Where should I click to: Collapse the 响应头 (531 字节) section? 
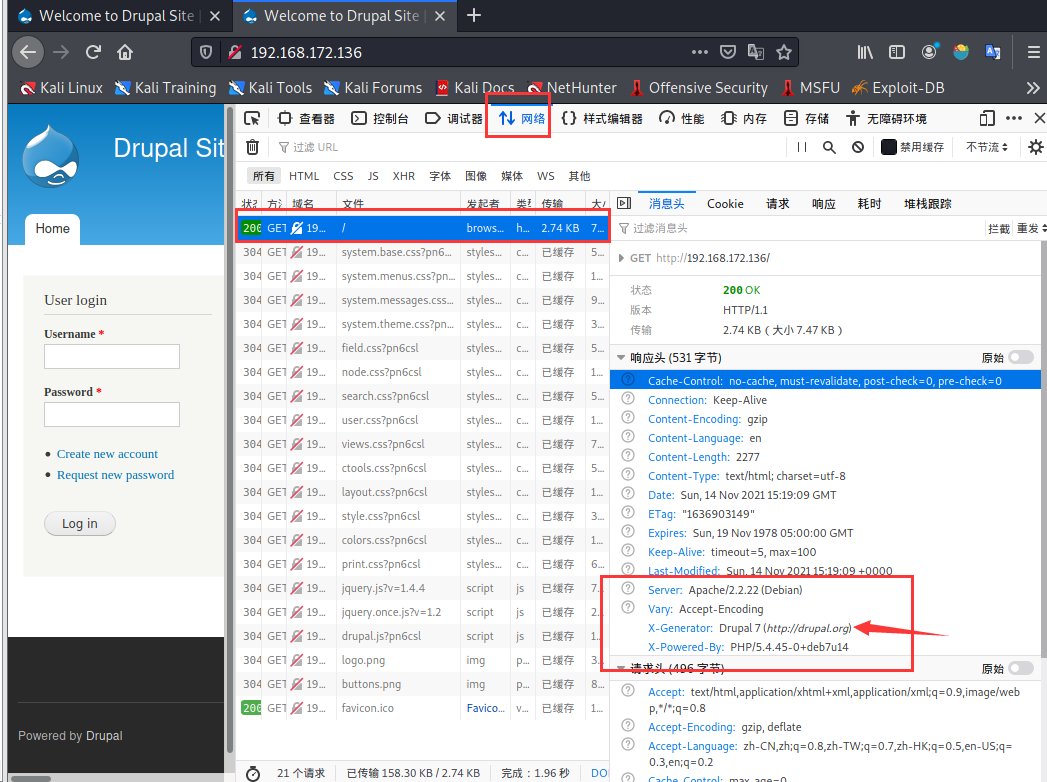622,357
